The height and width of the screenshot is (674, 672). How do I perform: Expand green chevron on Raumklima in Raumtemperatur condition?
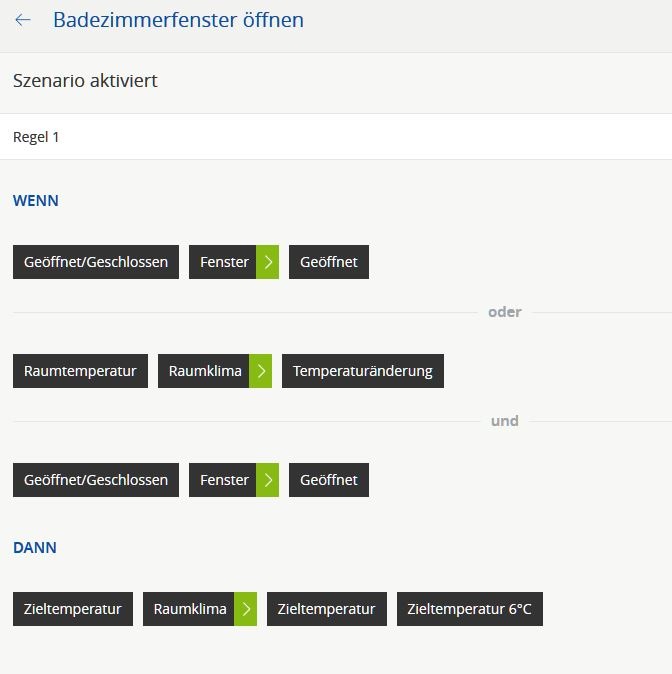(x=261, y=371)
